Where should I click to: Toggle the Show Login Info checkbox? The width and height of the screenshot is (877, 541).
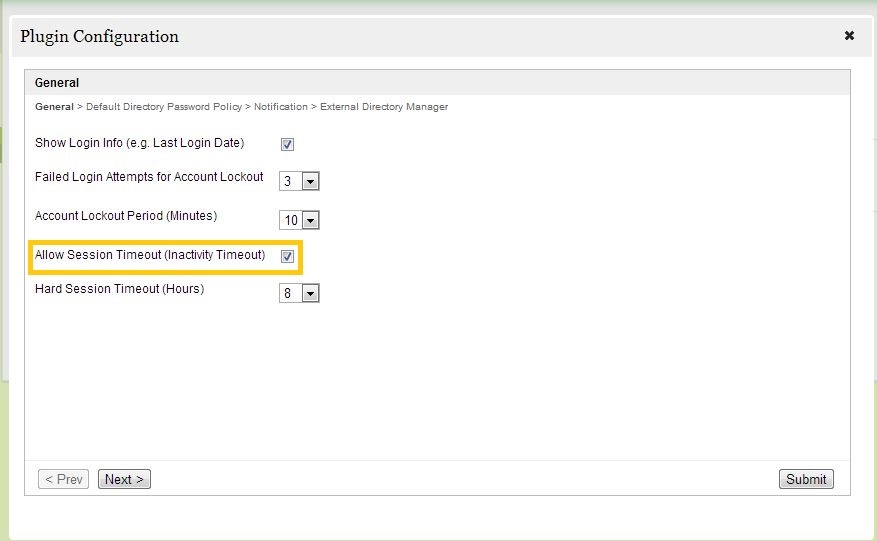(287, 144)
